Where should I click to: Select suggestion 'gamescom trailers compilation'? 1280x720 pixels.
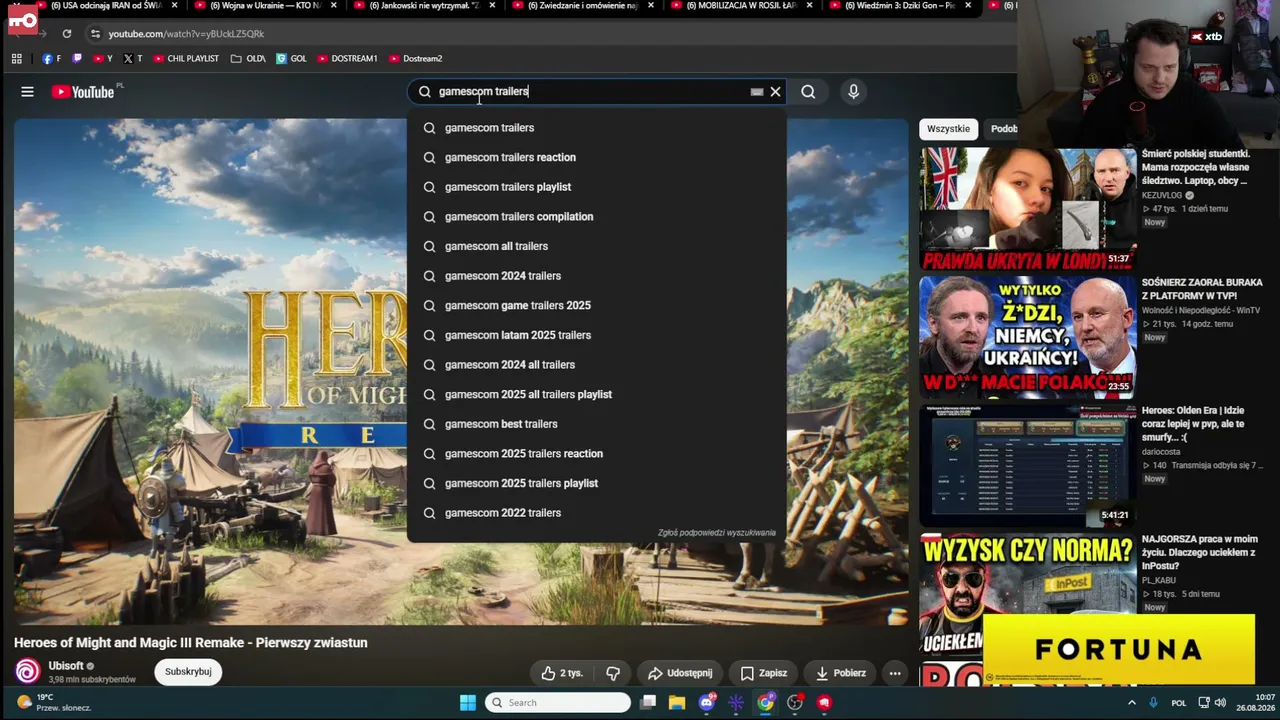pyautogui.click(x=597, y=217)
